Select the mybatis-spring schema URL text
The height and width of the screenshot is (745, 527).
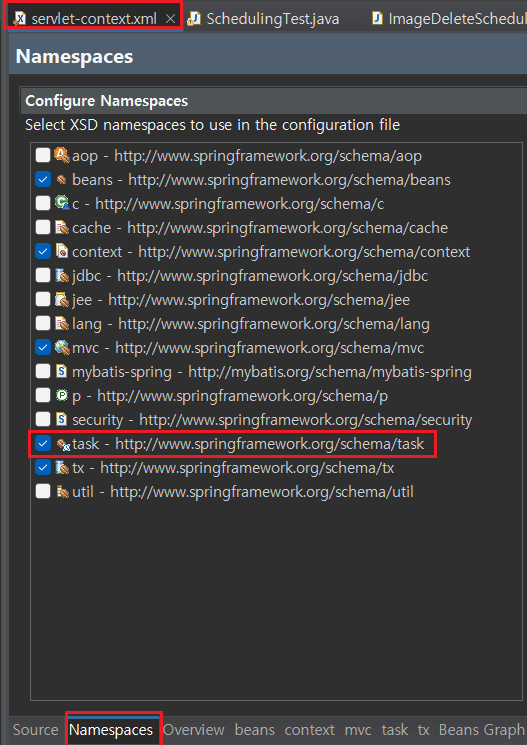coord(330,372)
